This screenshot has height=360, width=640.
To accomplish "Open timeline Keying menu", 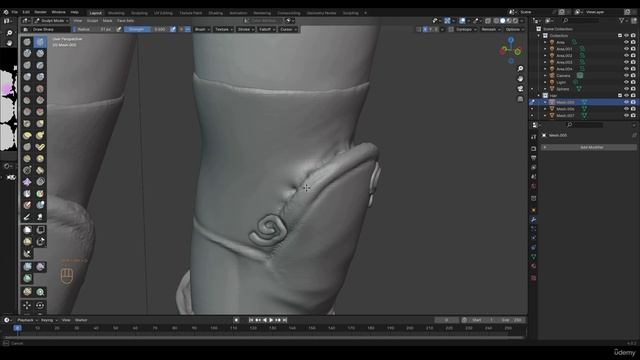I will point(49,320).
